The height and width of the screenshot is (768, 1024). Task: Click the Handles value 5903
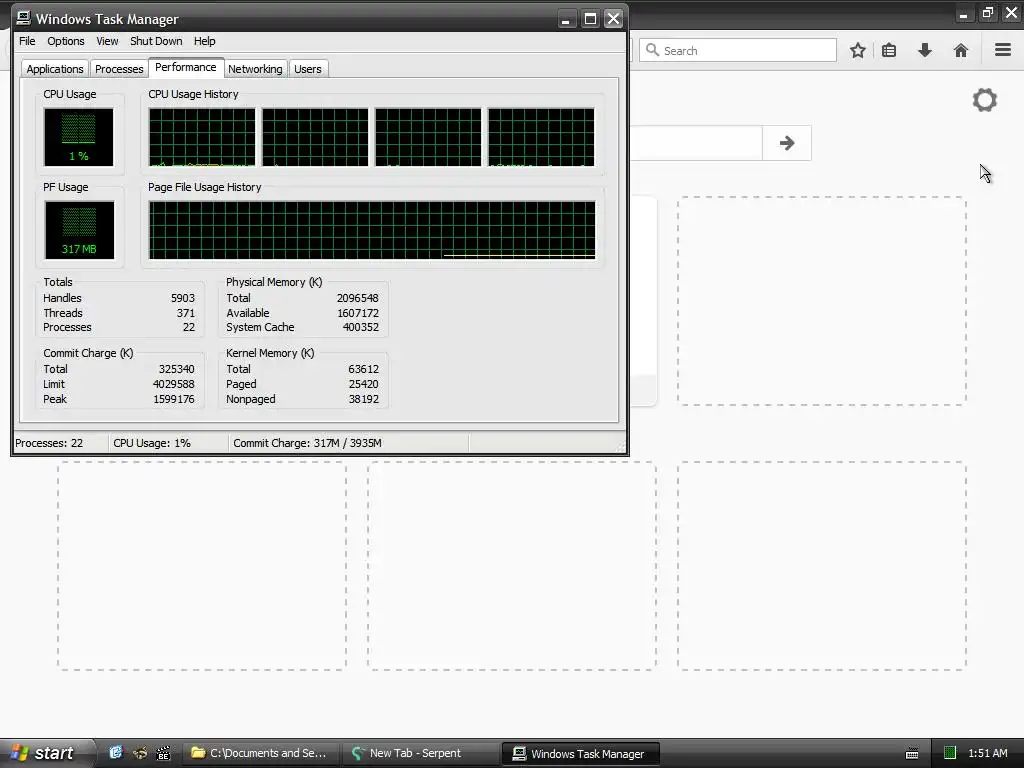[x=183, y=298]
